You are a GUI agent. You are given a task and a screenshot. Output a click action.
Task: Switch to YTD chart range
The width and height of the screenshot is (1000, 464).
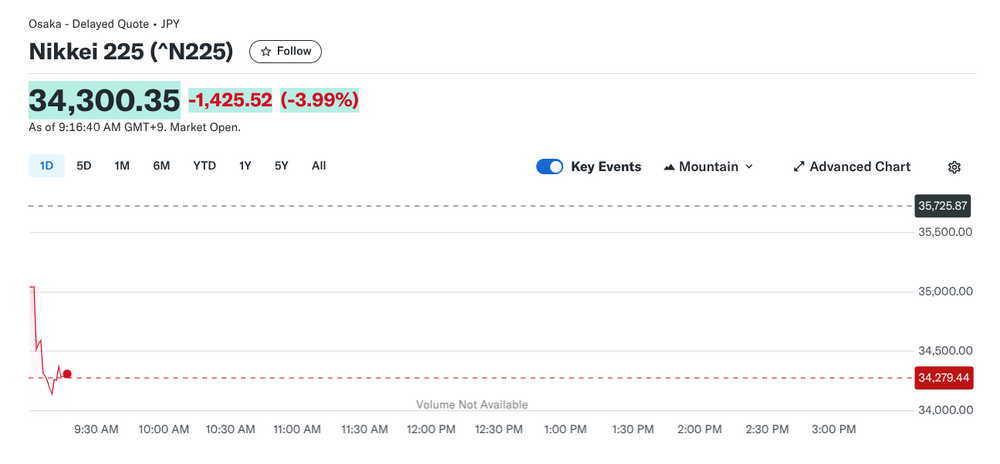coord(204,166)
